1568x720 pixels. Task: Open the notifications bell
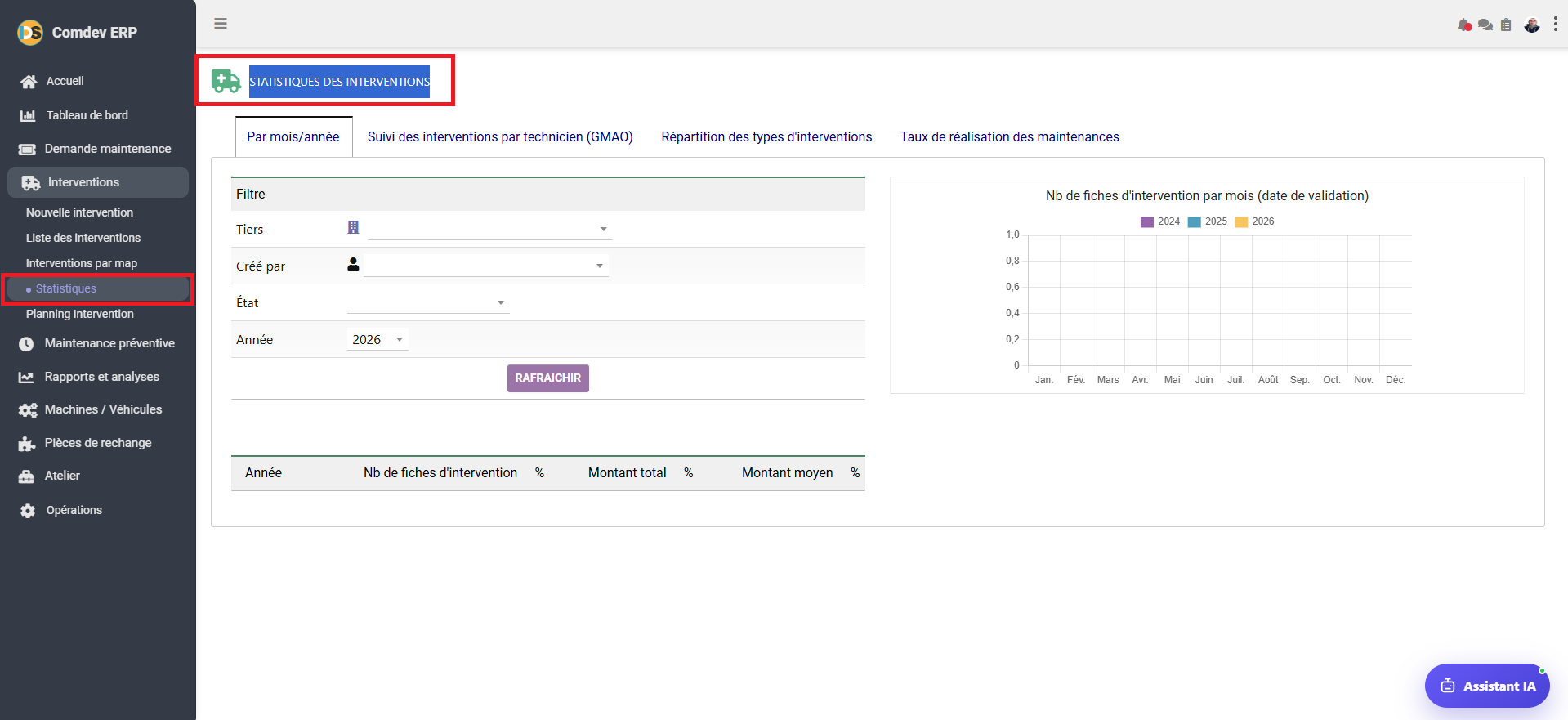point(1464,25)
